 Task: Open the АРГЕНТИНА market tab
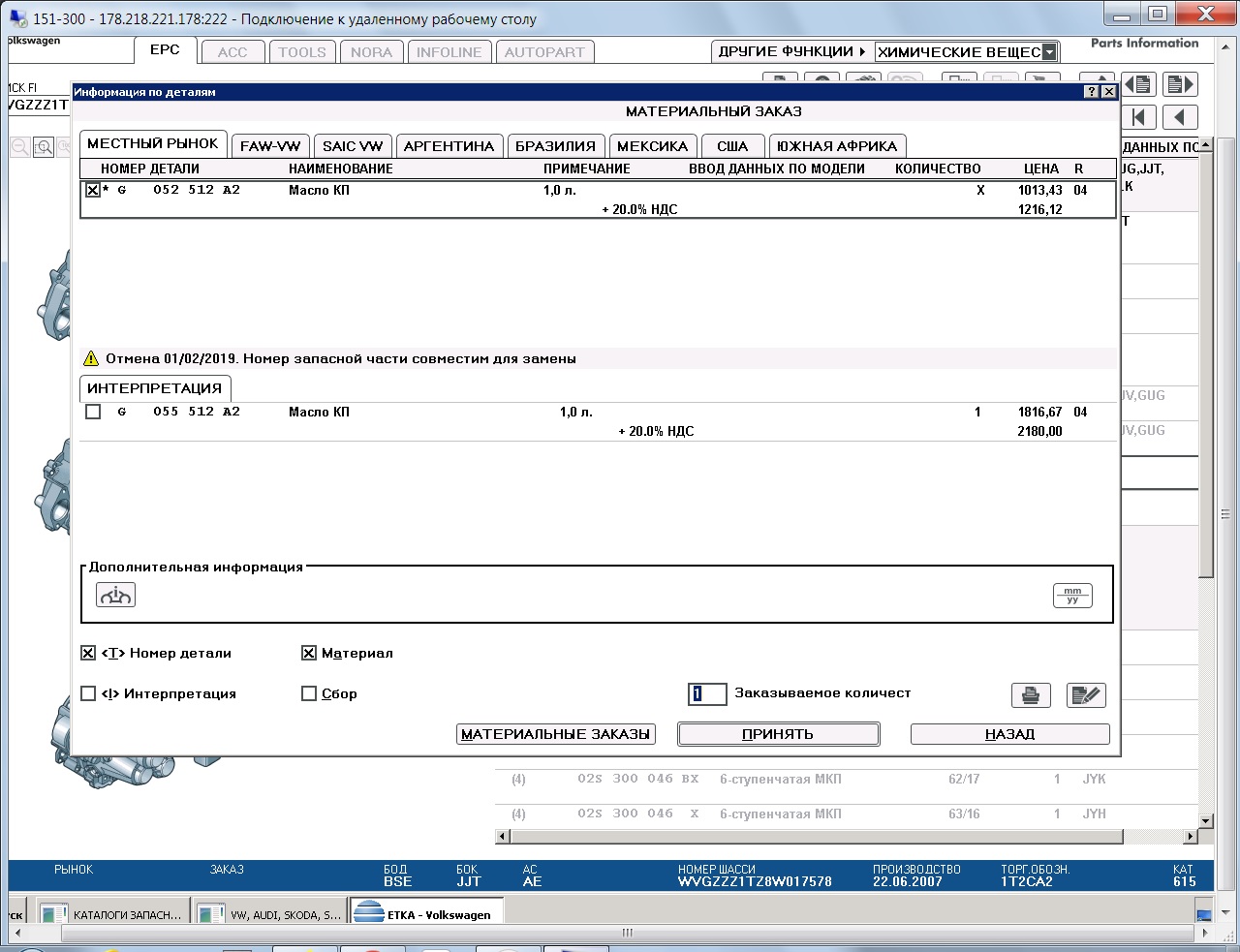449,146
